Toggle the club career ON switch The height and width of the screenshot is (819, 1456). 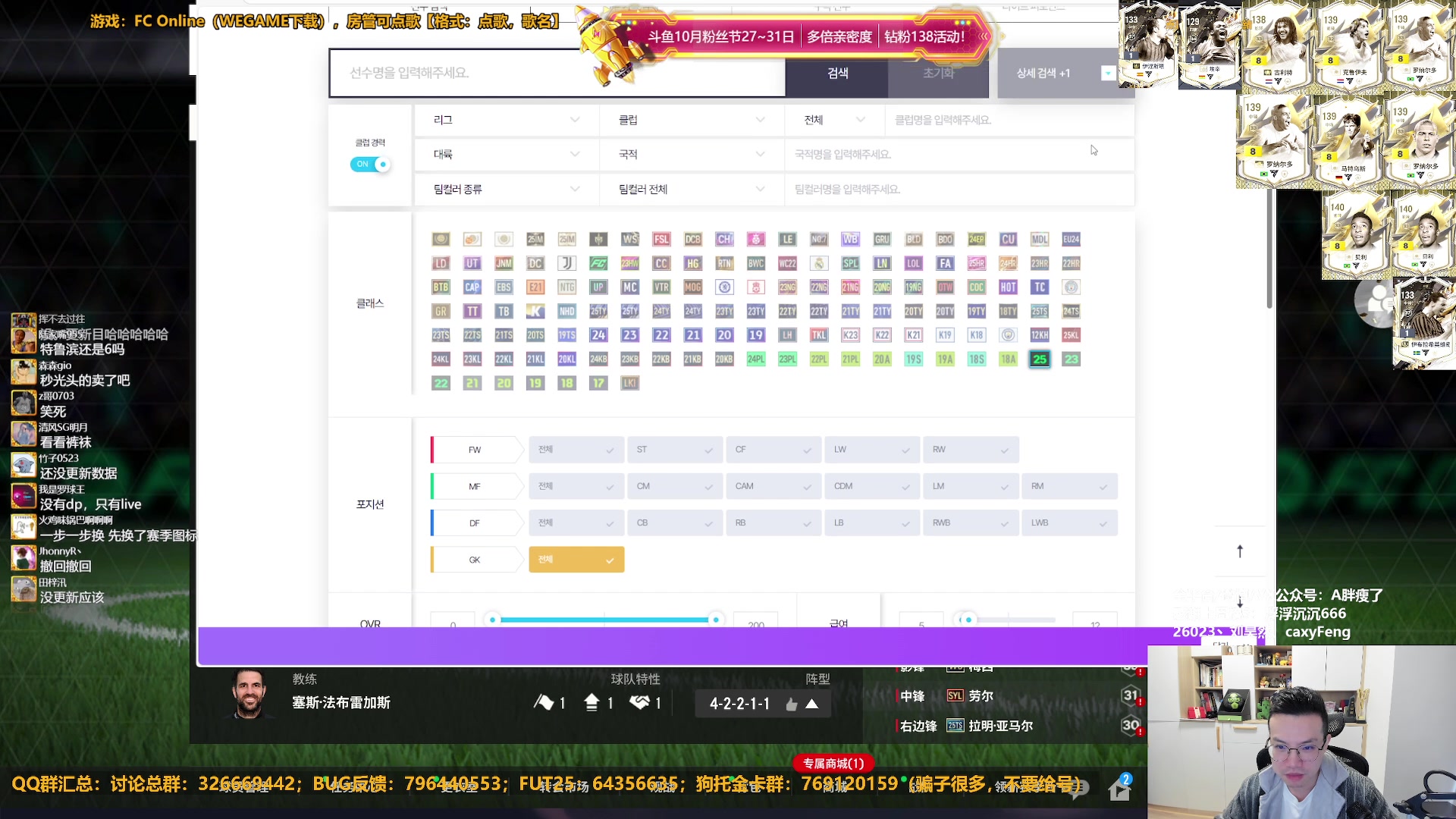click(370, 164)
